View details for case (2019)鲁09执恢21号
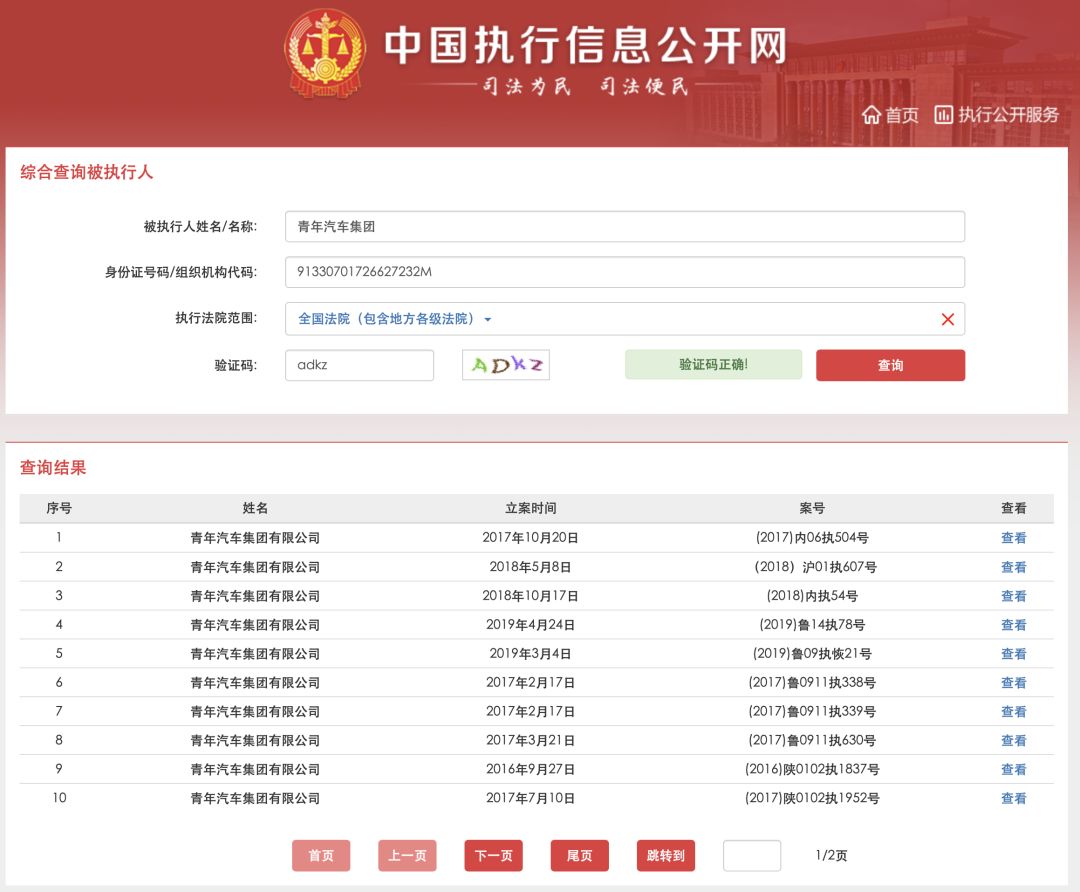 coord(1013,654)
